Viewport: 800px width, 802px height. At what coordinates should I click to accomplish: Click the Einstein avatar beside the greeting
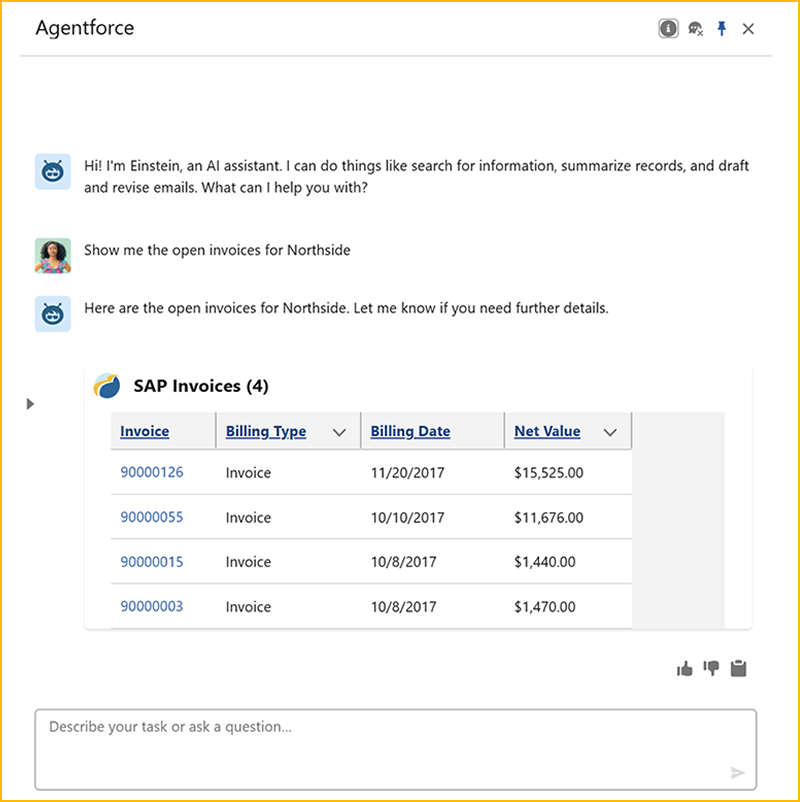tap(52, 172)
